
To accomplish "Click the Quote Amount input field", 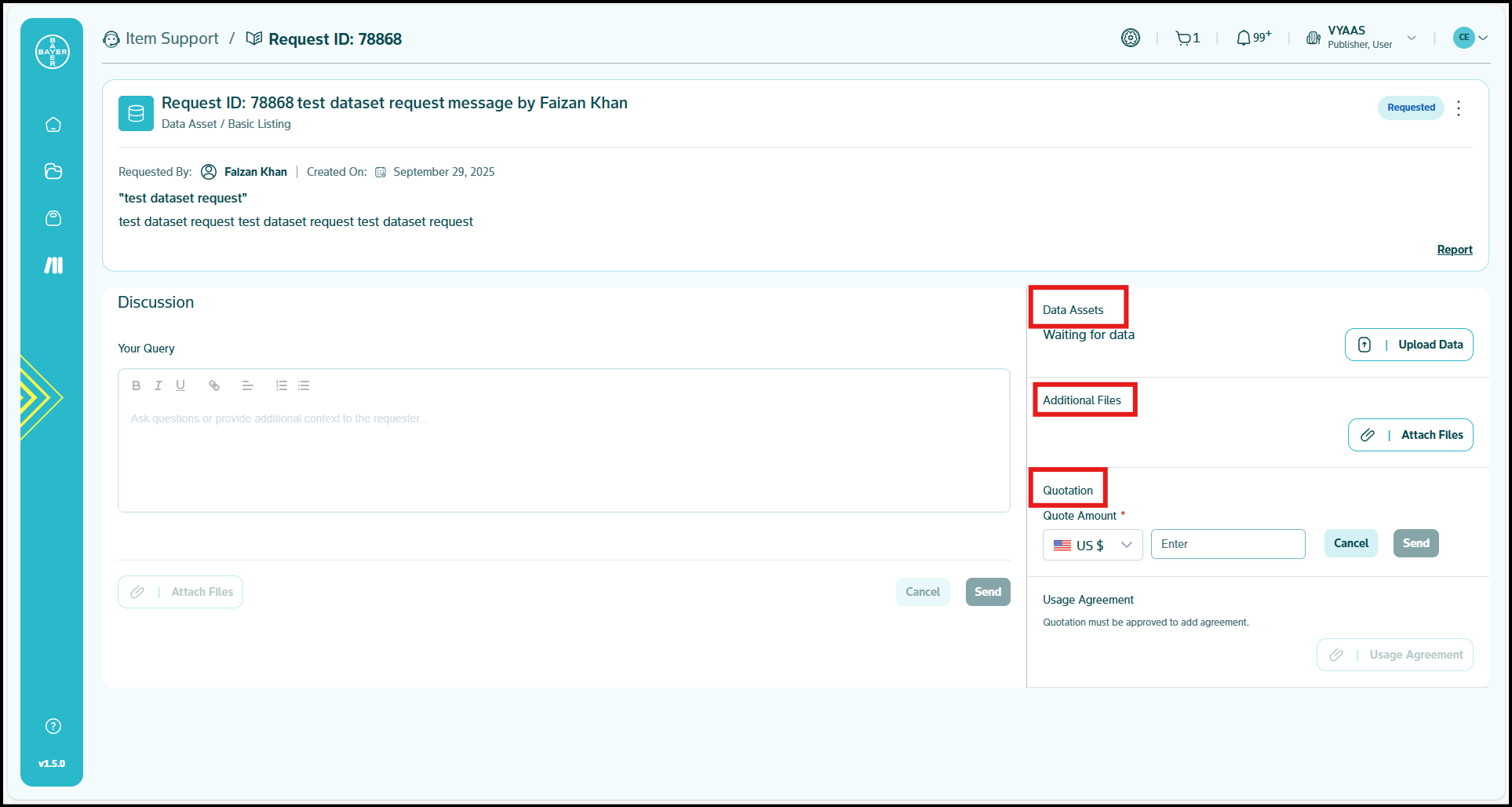I will point(1227,544).
